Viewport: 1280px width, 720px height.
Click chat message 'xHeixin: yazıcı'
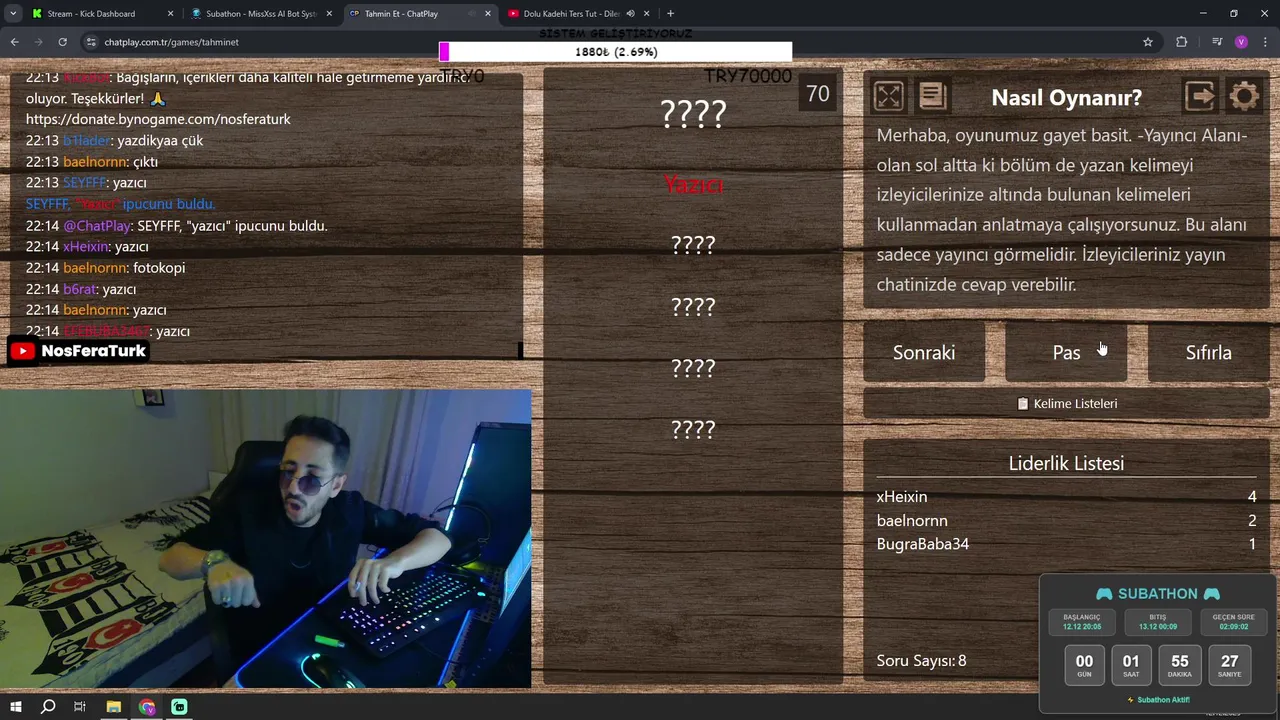click(87, 247)
